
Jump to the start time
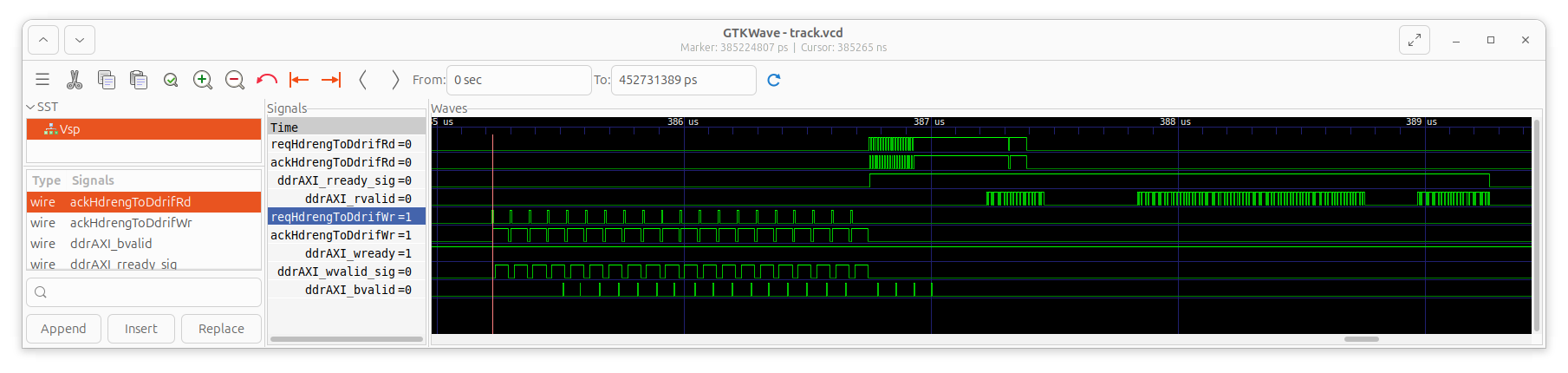tap(299, 80)
